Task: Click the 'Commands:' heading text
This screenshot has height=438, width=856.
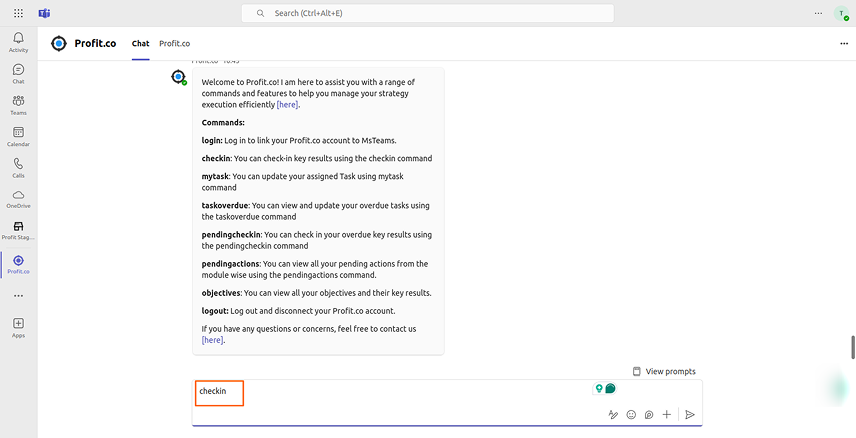Action: (x=223, y=122)
